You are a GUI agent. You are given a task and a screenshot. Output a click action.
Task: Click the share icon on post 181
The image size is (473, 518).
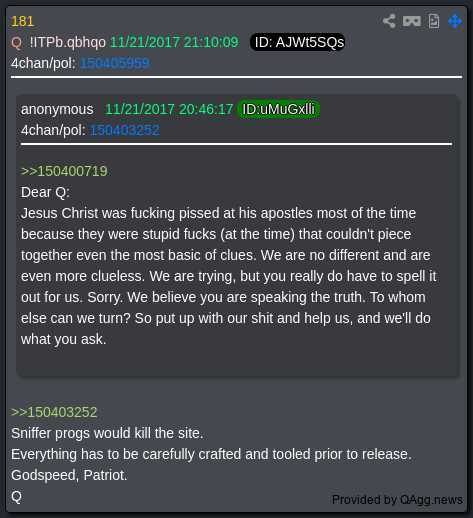tap(389, 21)
